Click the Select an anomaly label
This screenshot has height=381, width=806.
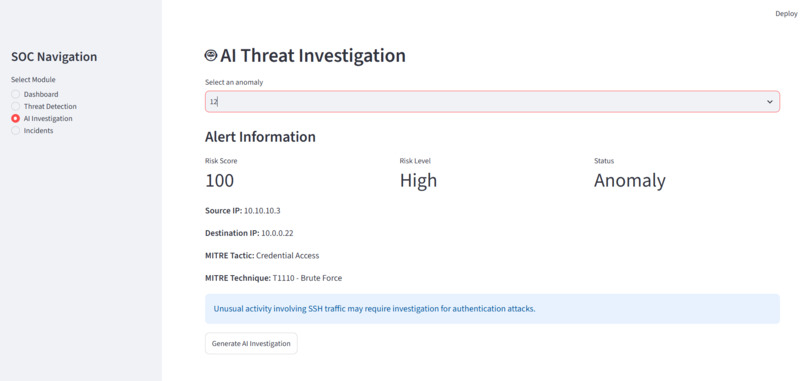(x=234, y=82)
